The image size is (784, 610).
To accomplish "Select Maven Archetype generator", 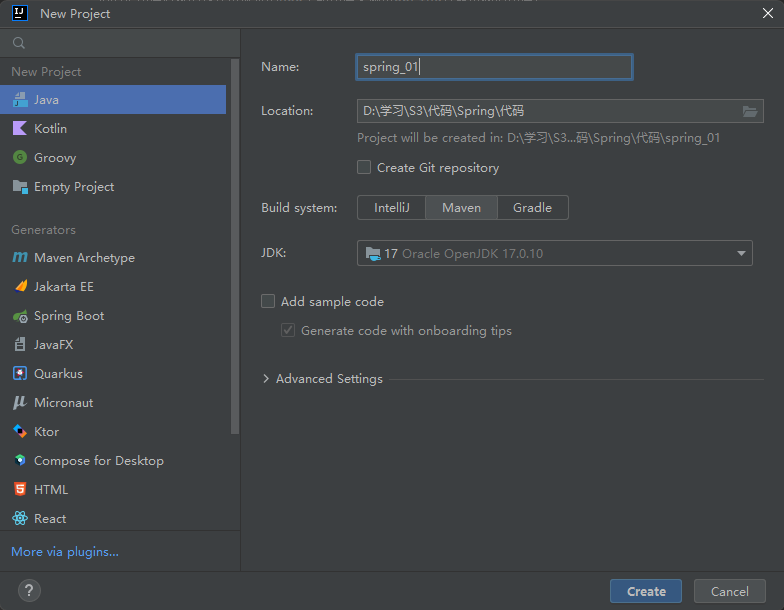I will pyautogui.click(x=113, y=258).
